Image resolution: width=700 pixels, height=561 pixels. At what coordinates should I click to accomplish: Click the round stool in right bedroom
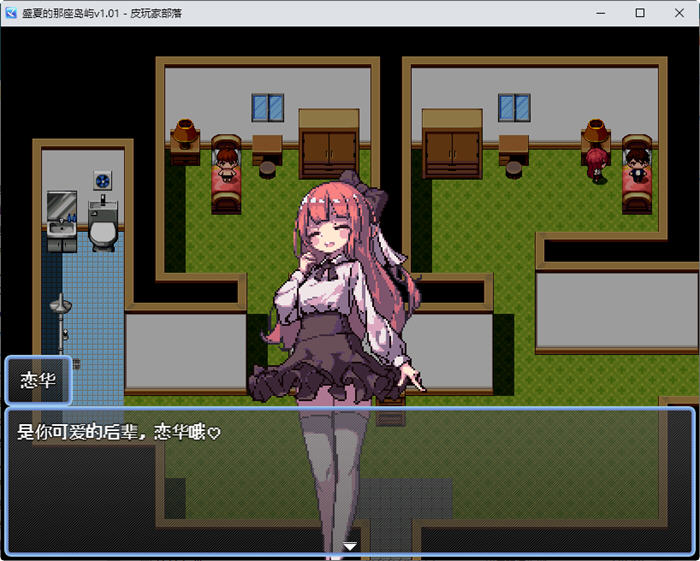[x=513, y=170]
